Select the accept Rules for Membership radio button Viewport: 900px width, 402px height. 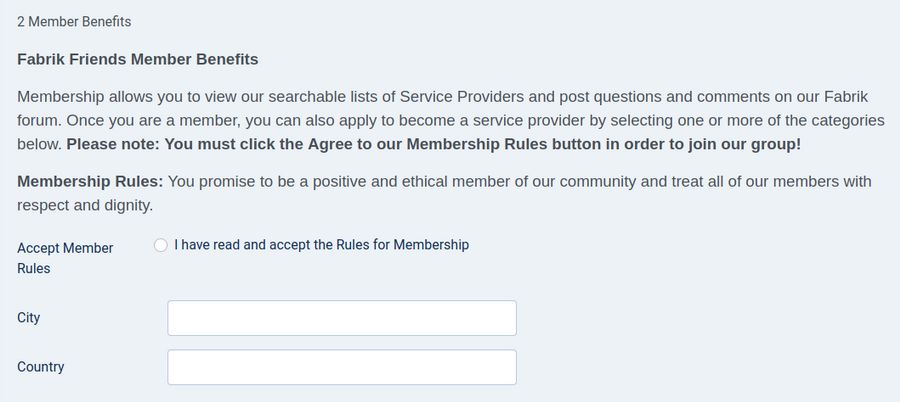[x=161, y=245]
